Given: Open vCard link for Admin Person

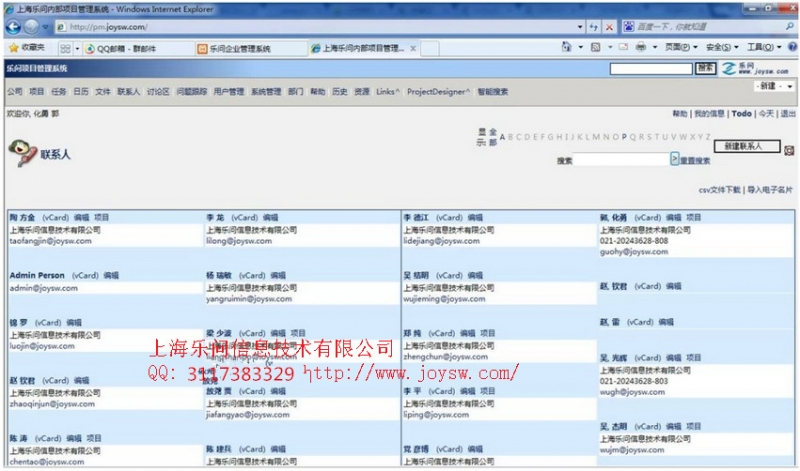Looking at the screenshot, I should tap(85, 275).
